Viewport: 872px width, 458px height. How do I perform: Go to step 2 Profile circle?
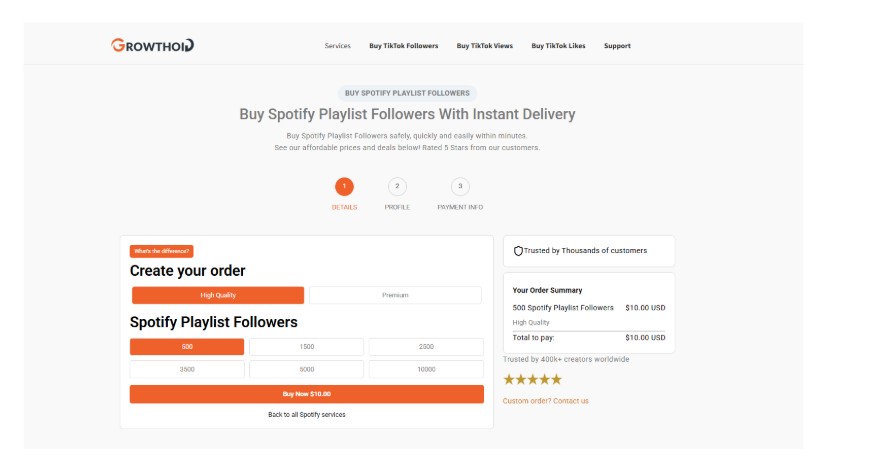pyautogui.click(x=397, y=186)
